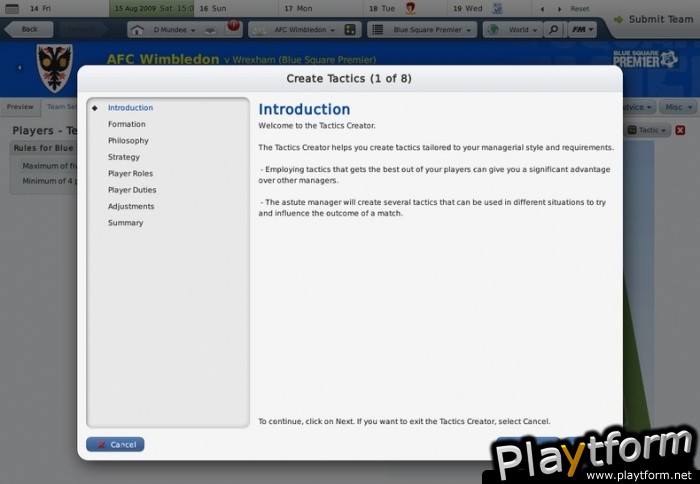Image resolution: width=700 pixels, height=484 pixels.
Task: Click the 'v Wrexham (Blue Square Premier)' text
Action: click(300, 60)
